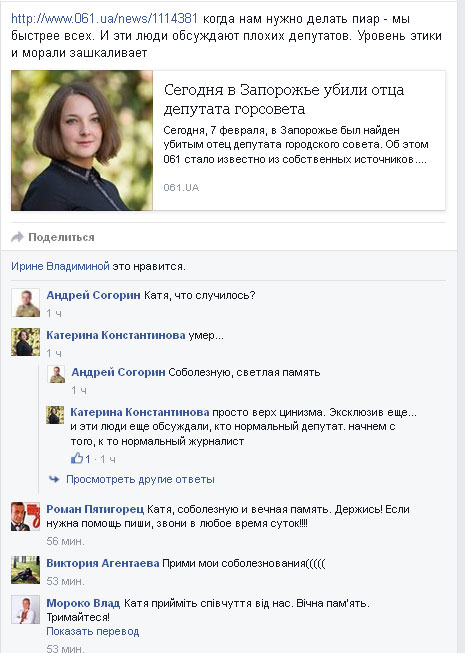Click the "56 мин." timestamp
Image resolution: width=465 pixels, height=653 pixels.
coord(65,541)
